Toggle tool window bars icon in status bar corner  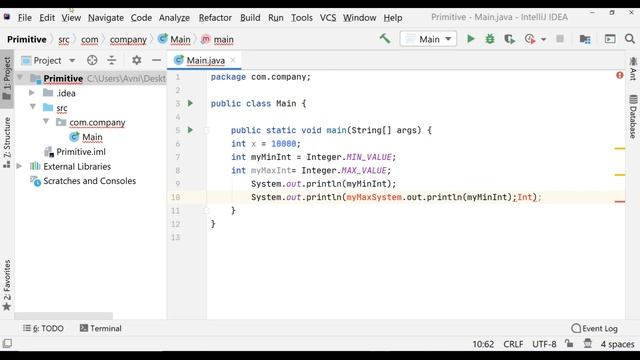[7, 344]
